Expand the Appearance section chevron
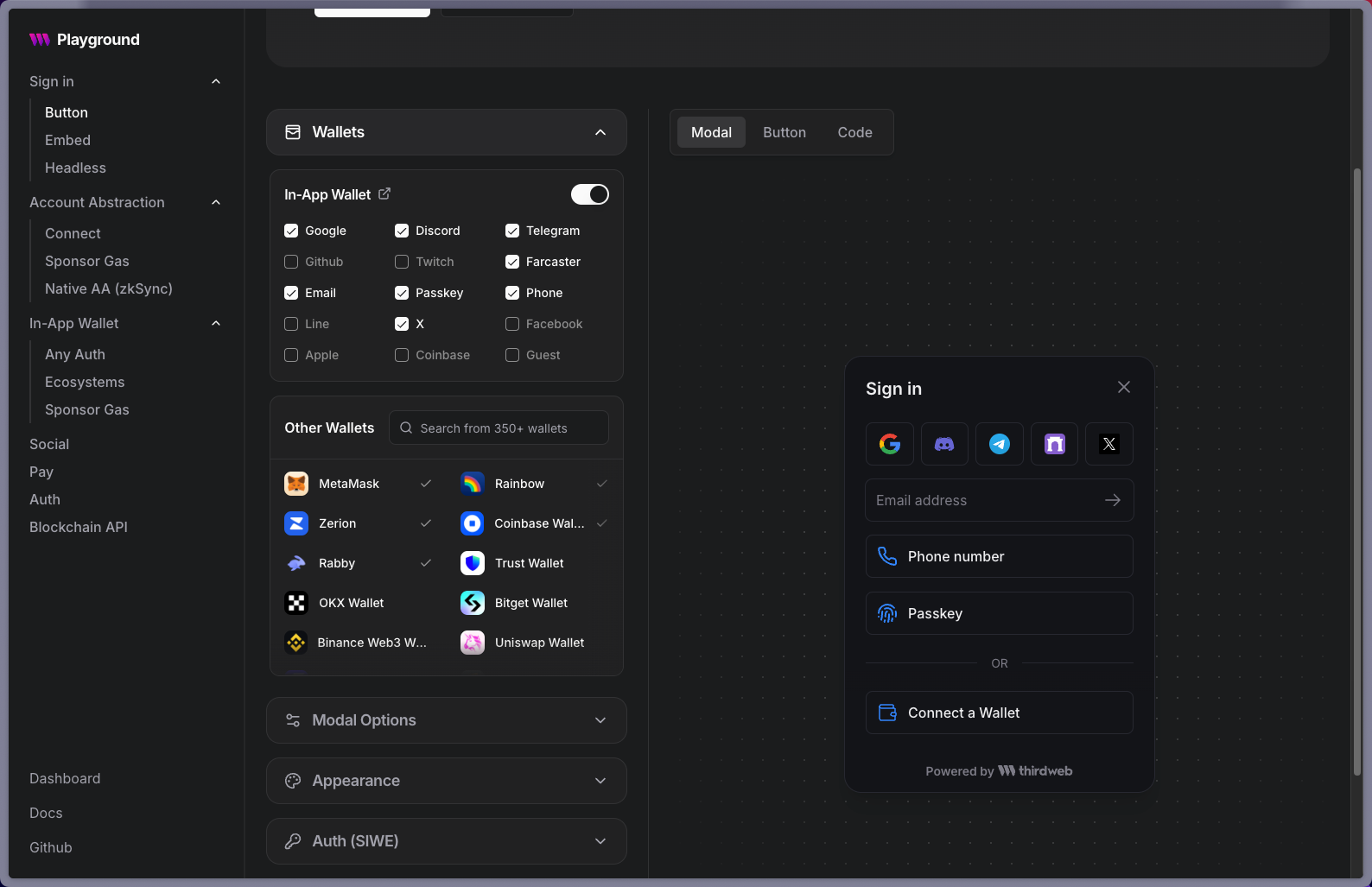 [x=600, y=781]
